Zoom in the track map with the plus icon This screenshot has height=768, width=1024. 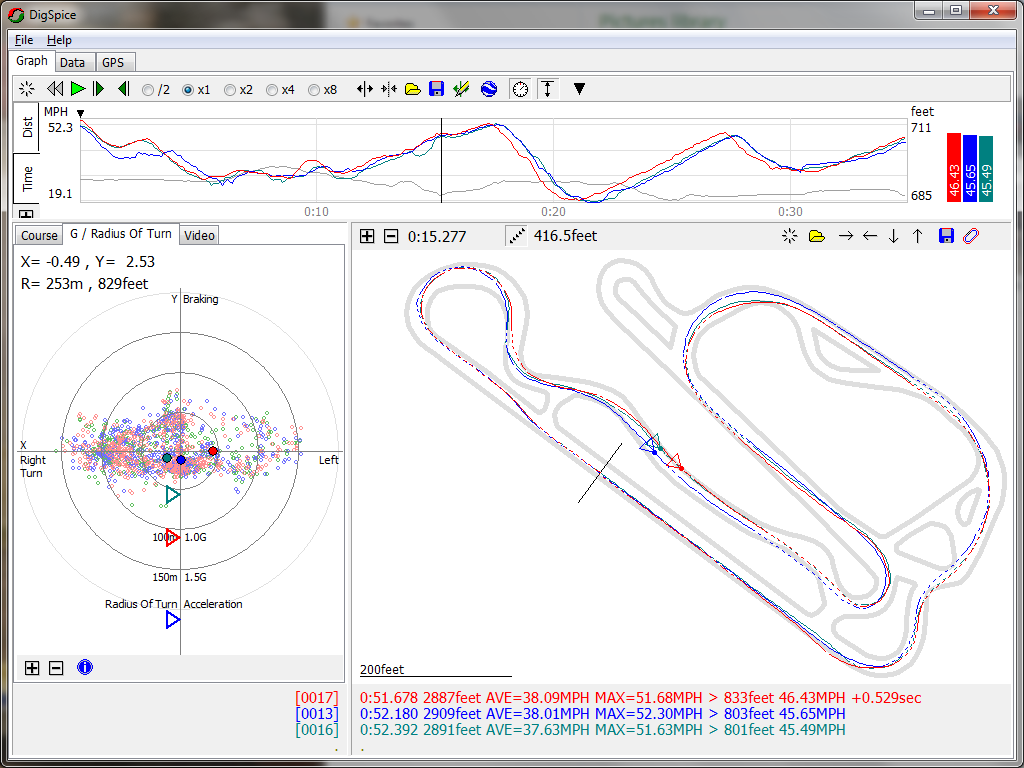click(x=367, y=236)
